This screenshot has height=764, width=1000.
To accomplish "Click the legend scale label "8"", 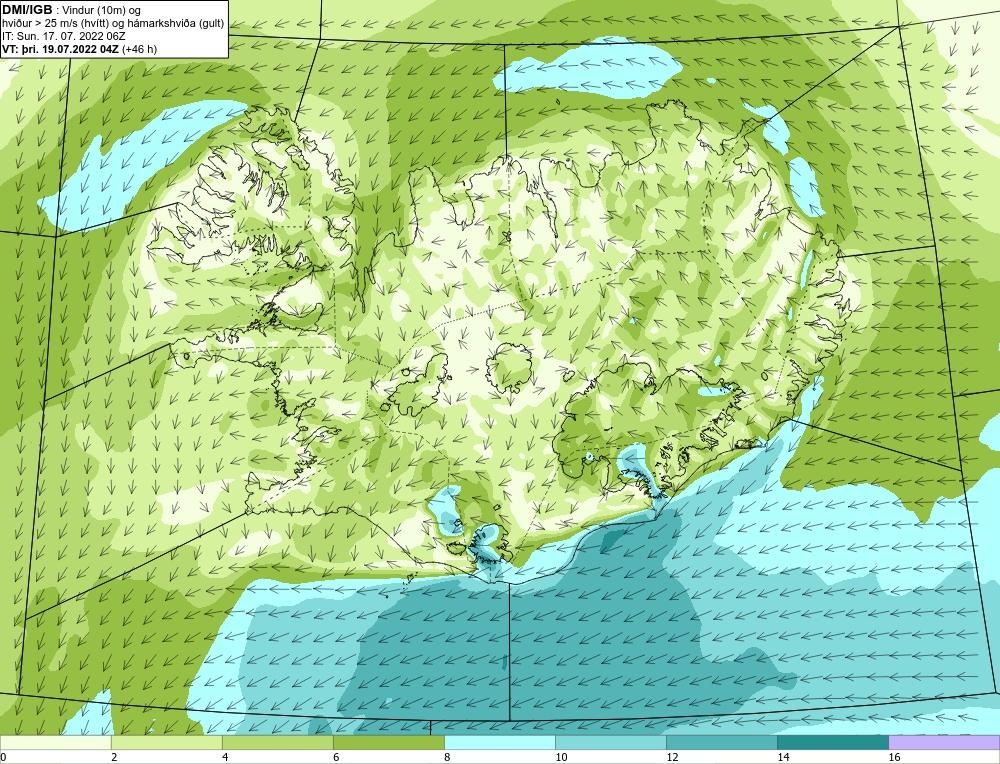I will pyautogui.click(x=447, y=757).
